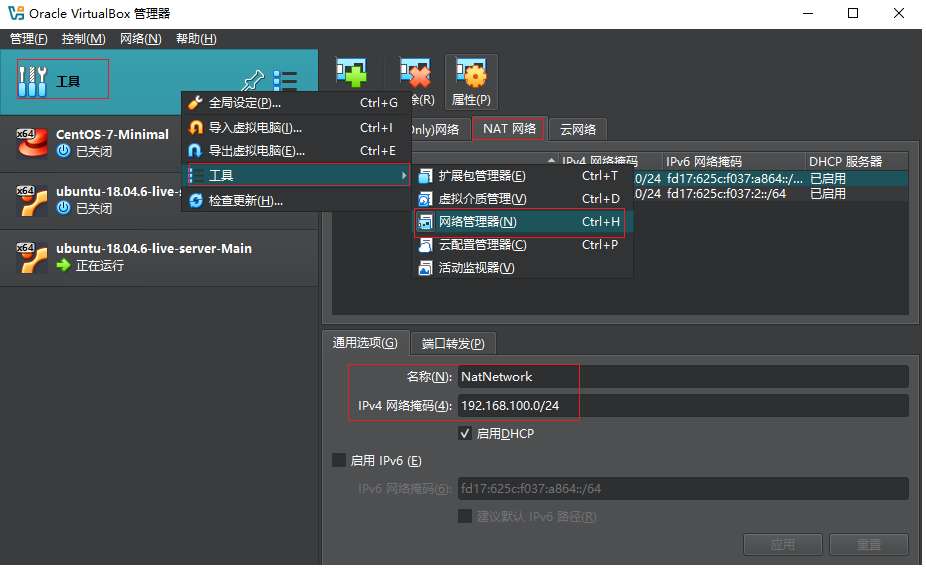Open the 通用选项(G) tab
This screenshot has width=926, height=568.
365,342
